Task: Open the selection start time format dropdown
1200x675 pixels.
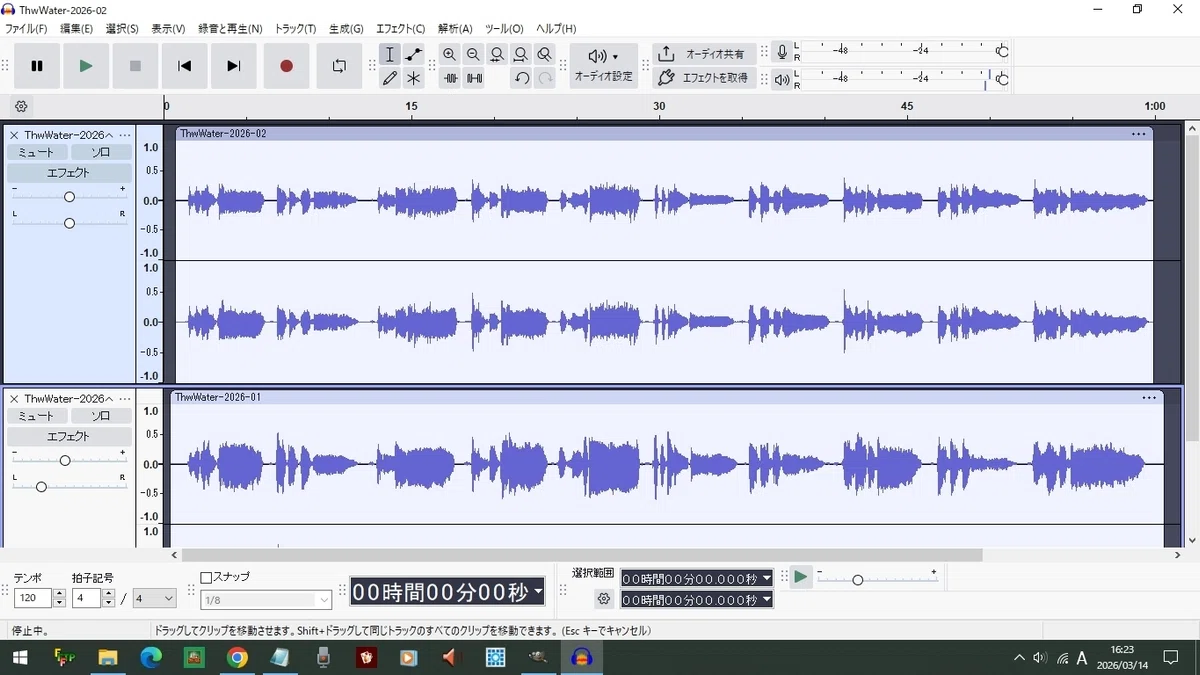Action: 767,578
